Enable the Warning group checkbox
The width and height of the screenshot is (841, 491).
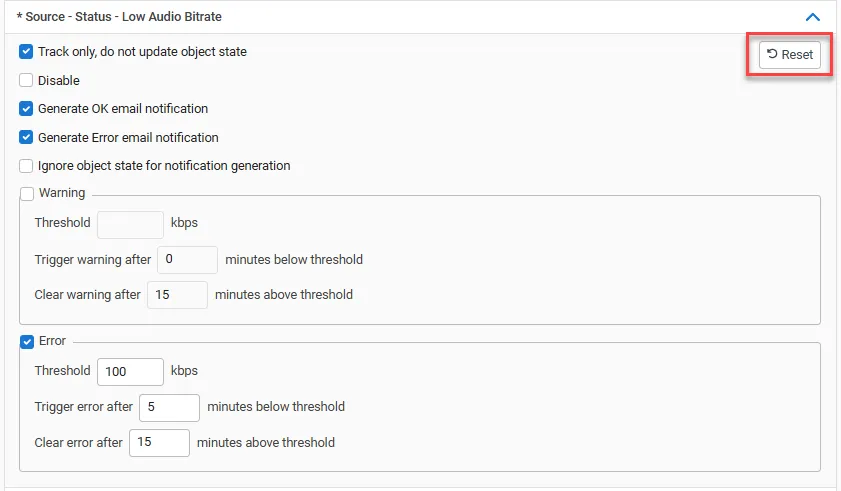tap(27, 193)
